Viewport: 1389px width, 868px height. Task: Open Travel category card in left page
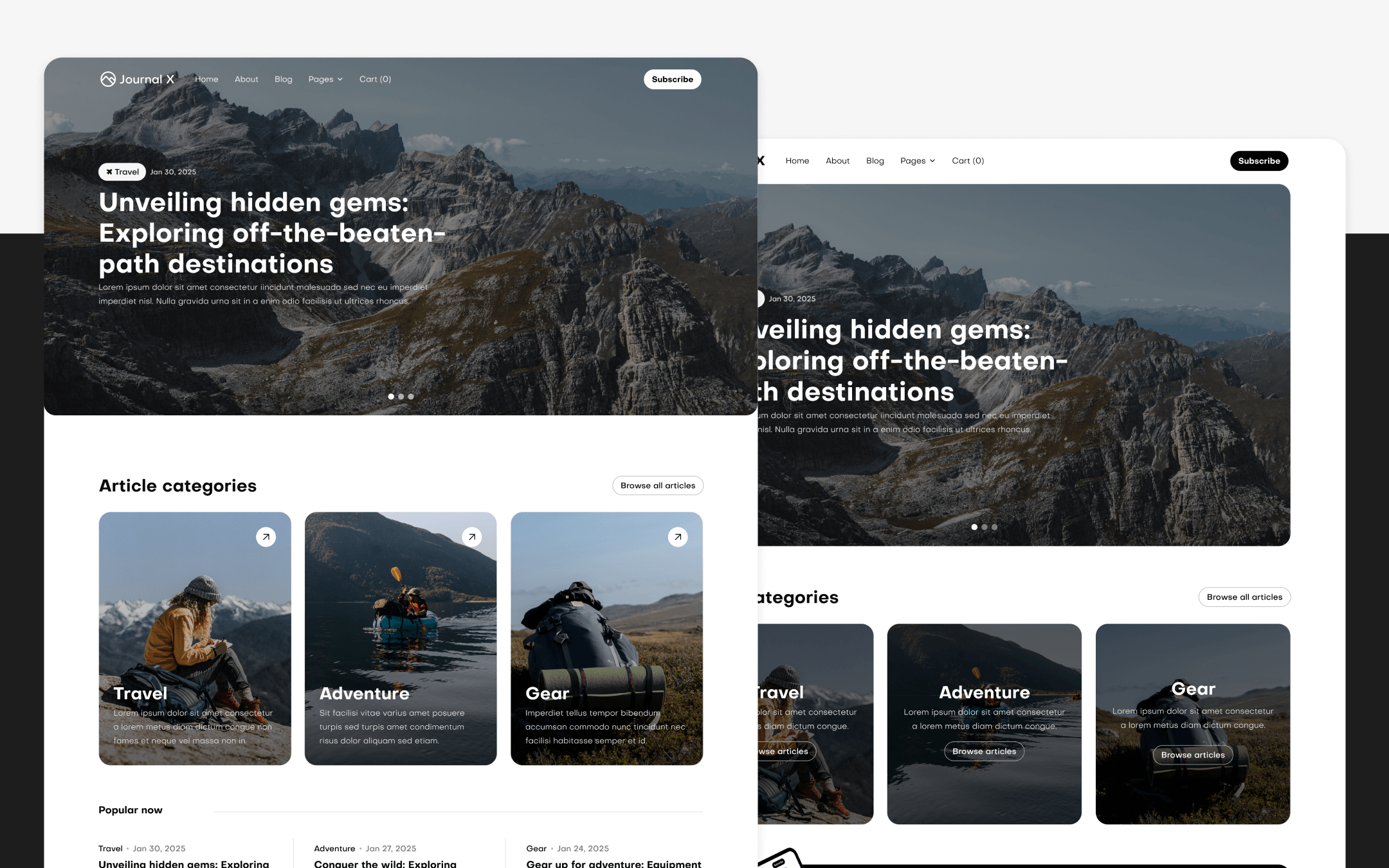195,638
